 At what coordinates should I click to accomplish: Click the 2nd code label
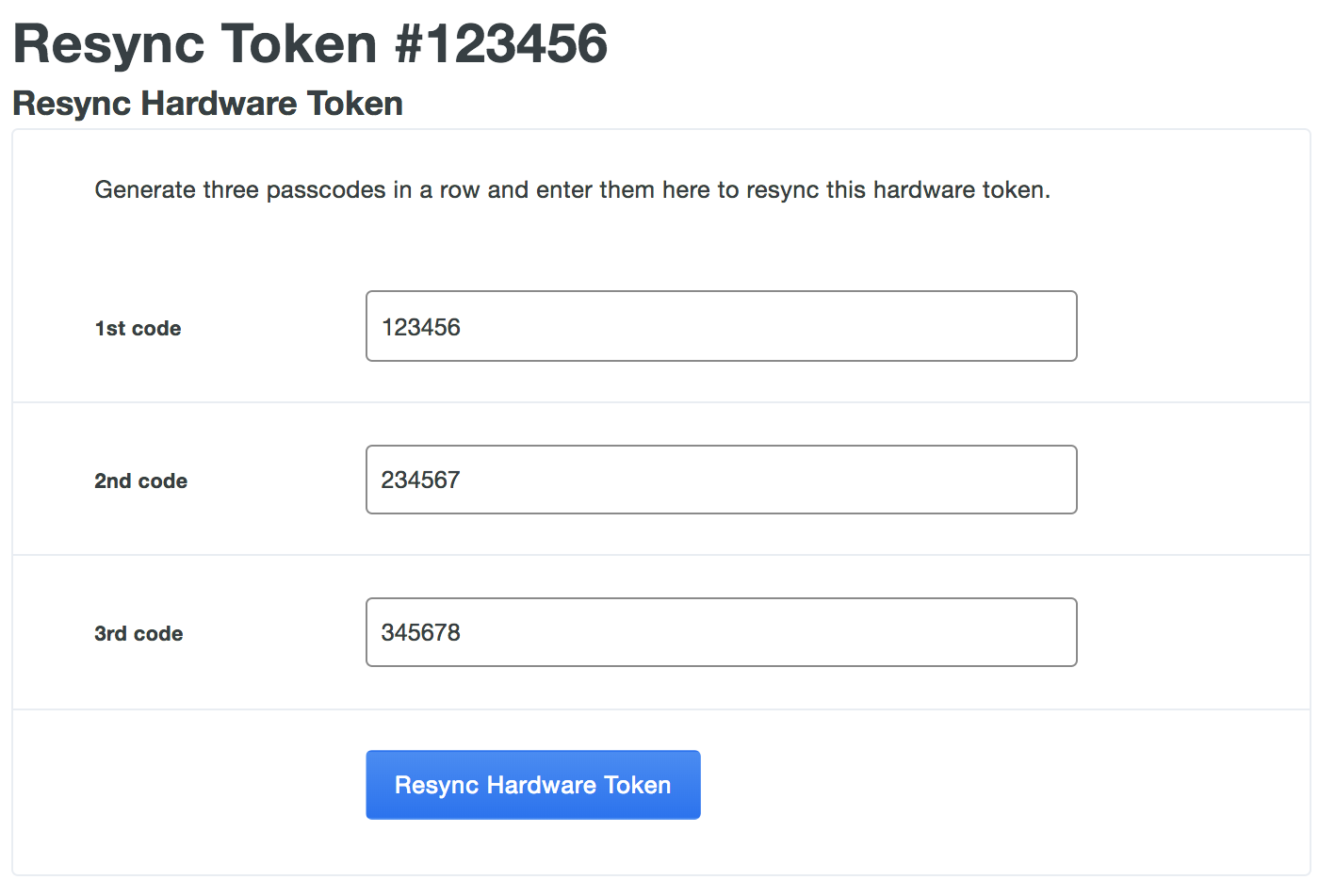139,481
